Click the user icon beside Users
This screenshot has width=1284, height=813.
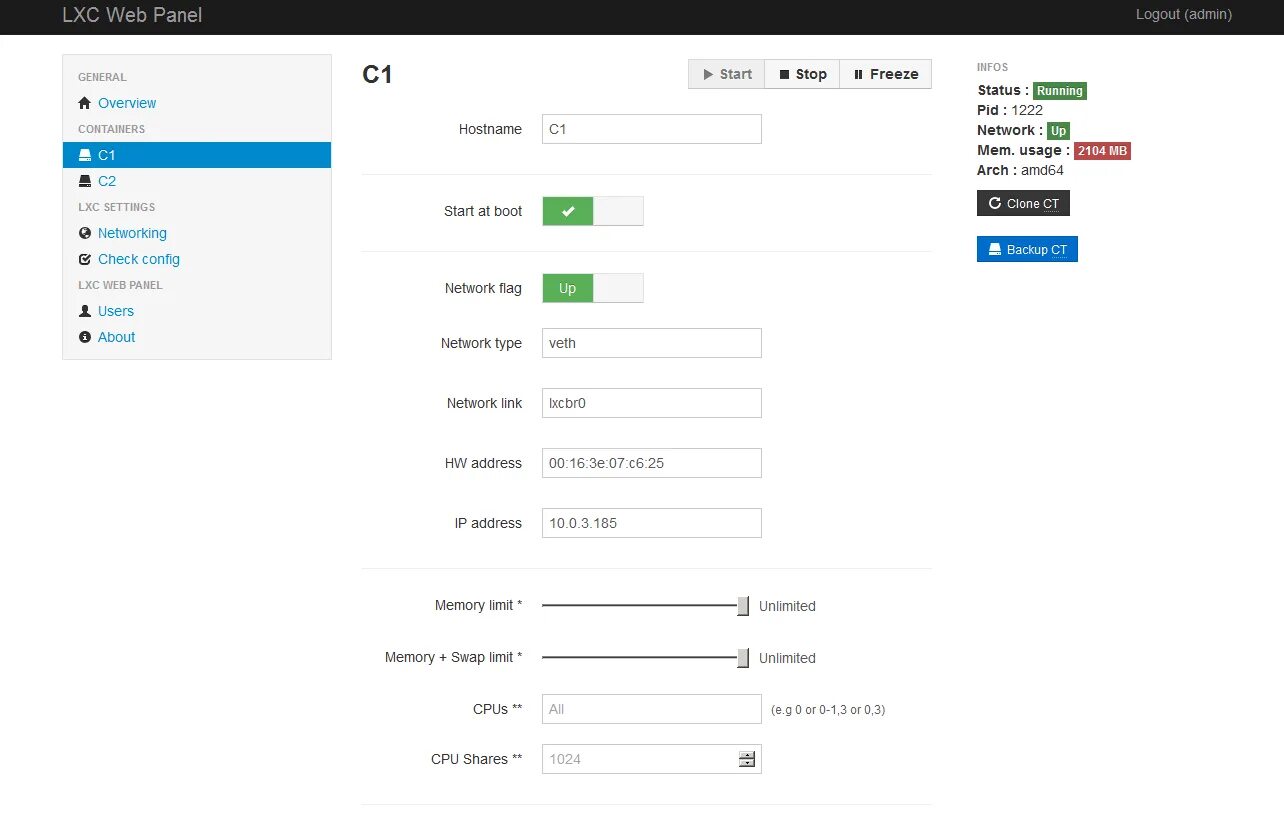pos(85,311)
